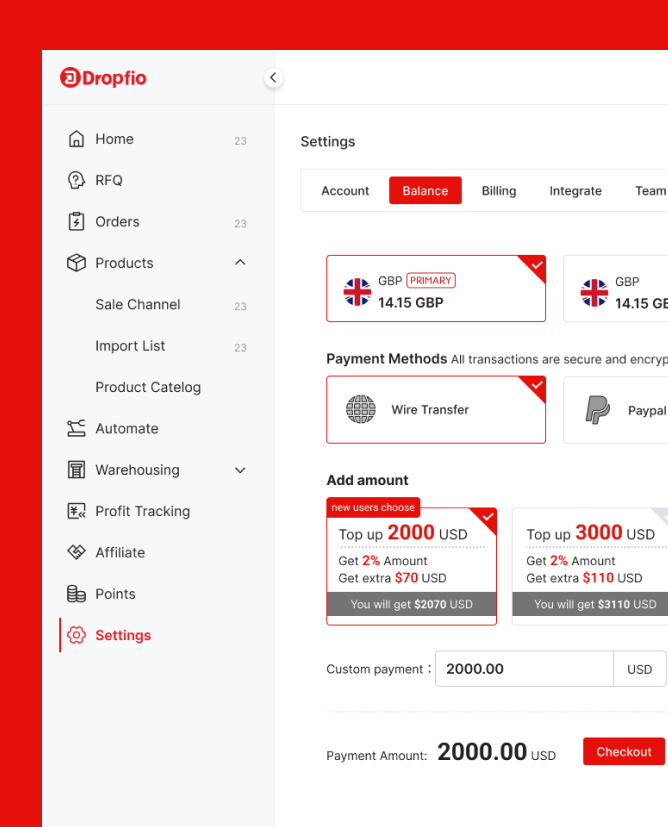Open Affiliate using its handshake icon
Screen dimensions: 668x827
coord(76,552)
